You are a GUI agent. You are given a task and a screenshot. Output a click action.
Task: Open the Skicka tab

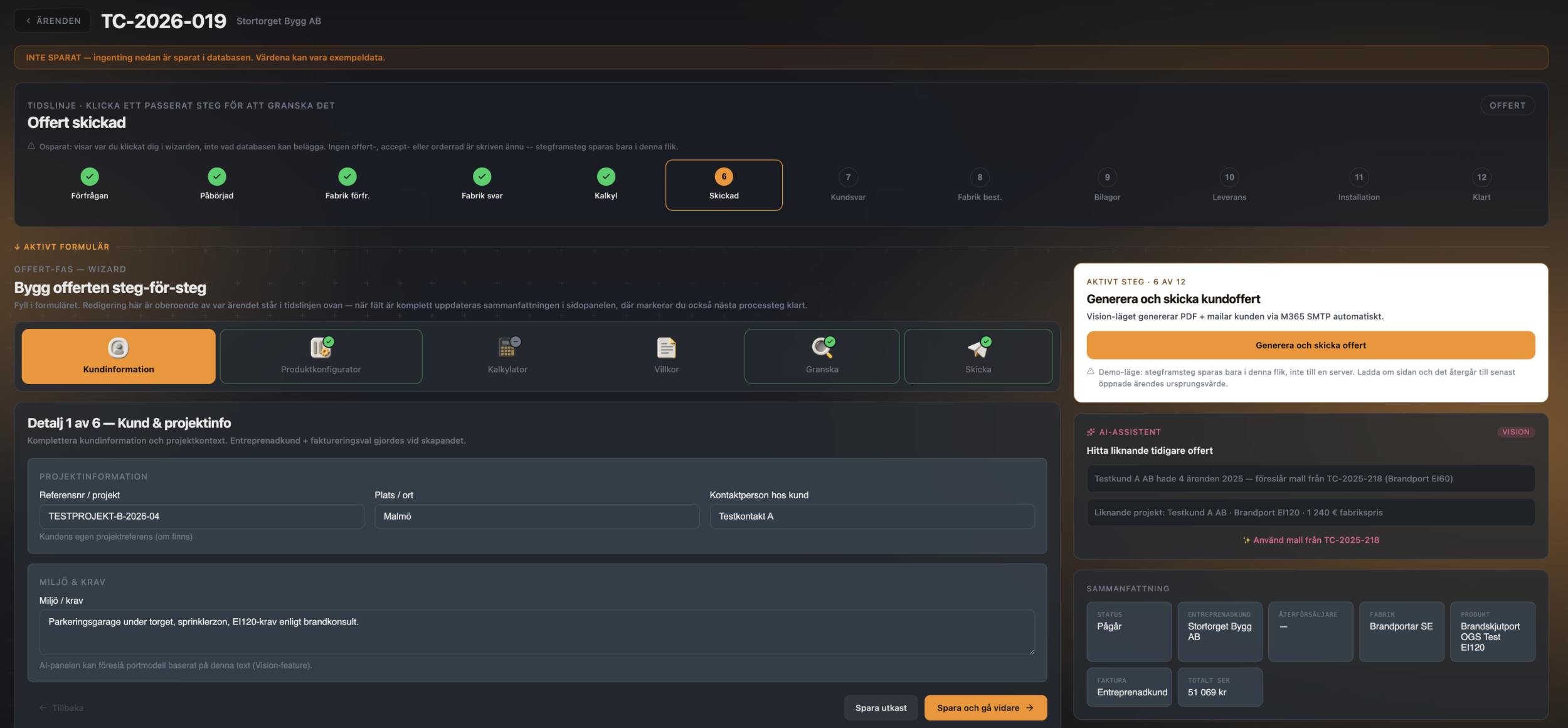click(x=978, y=356)
